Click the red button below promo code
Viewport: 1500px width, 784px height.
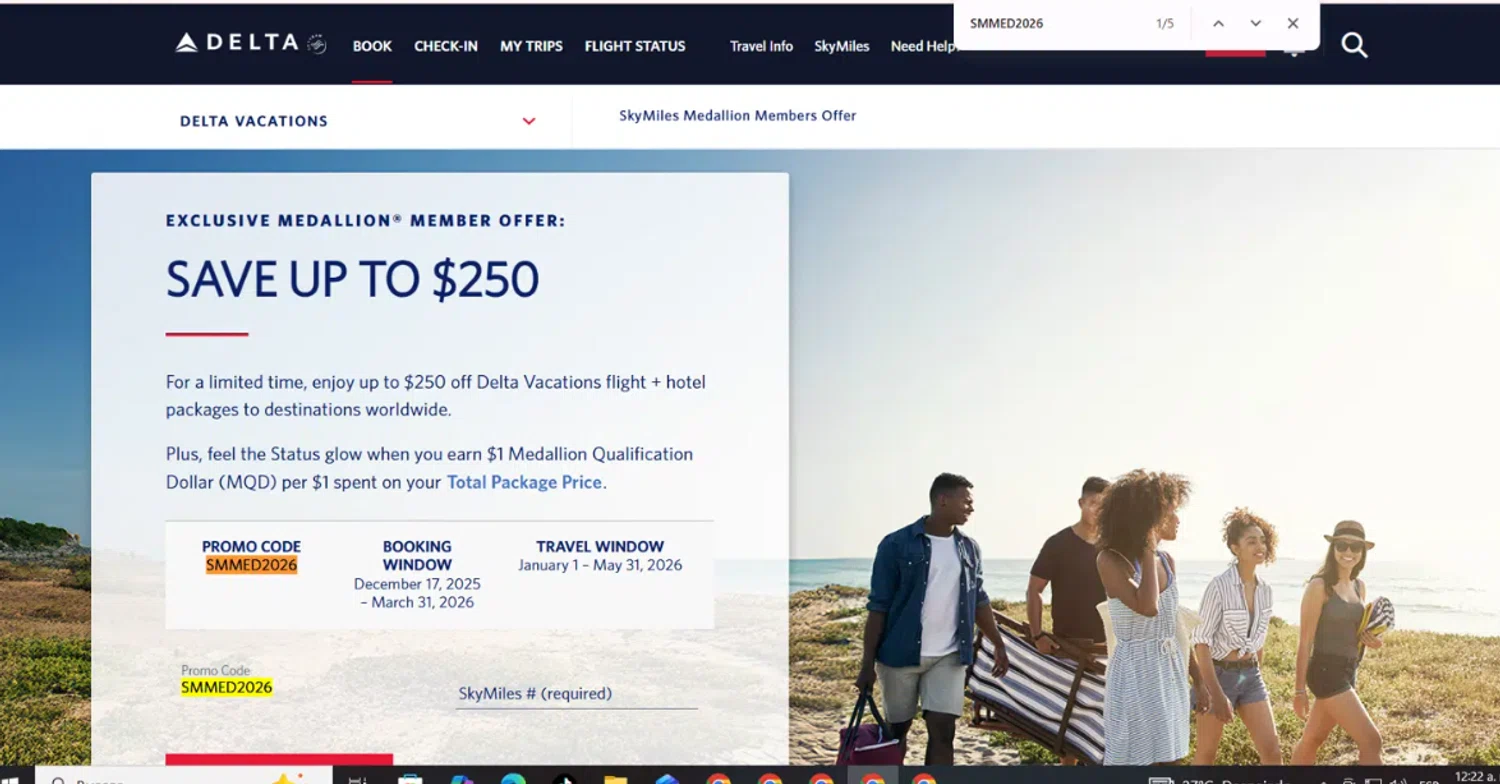pos(279,760)
